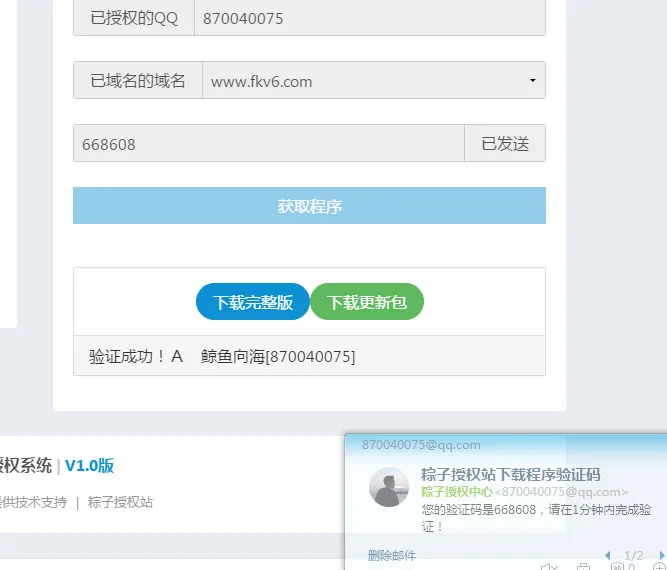Click the 获取程序 button
The width and height of the screenshot is (667, 570).
[309, 206]
